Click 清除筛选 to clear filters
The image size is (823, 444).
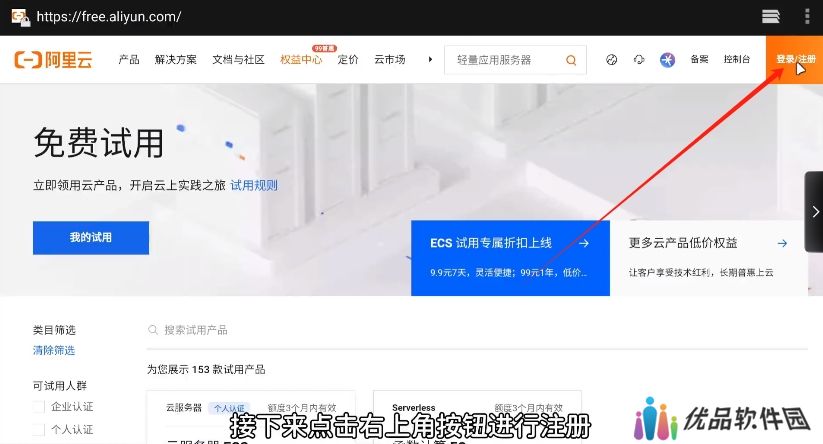(54, 351)
